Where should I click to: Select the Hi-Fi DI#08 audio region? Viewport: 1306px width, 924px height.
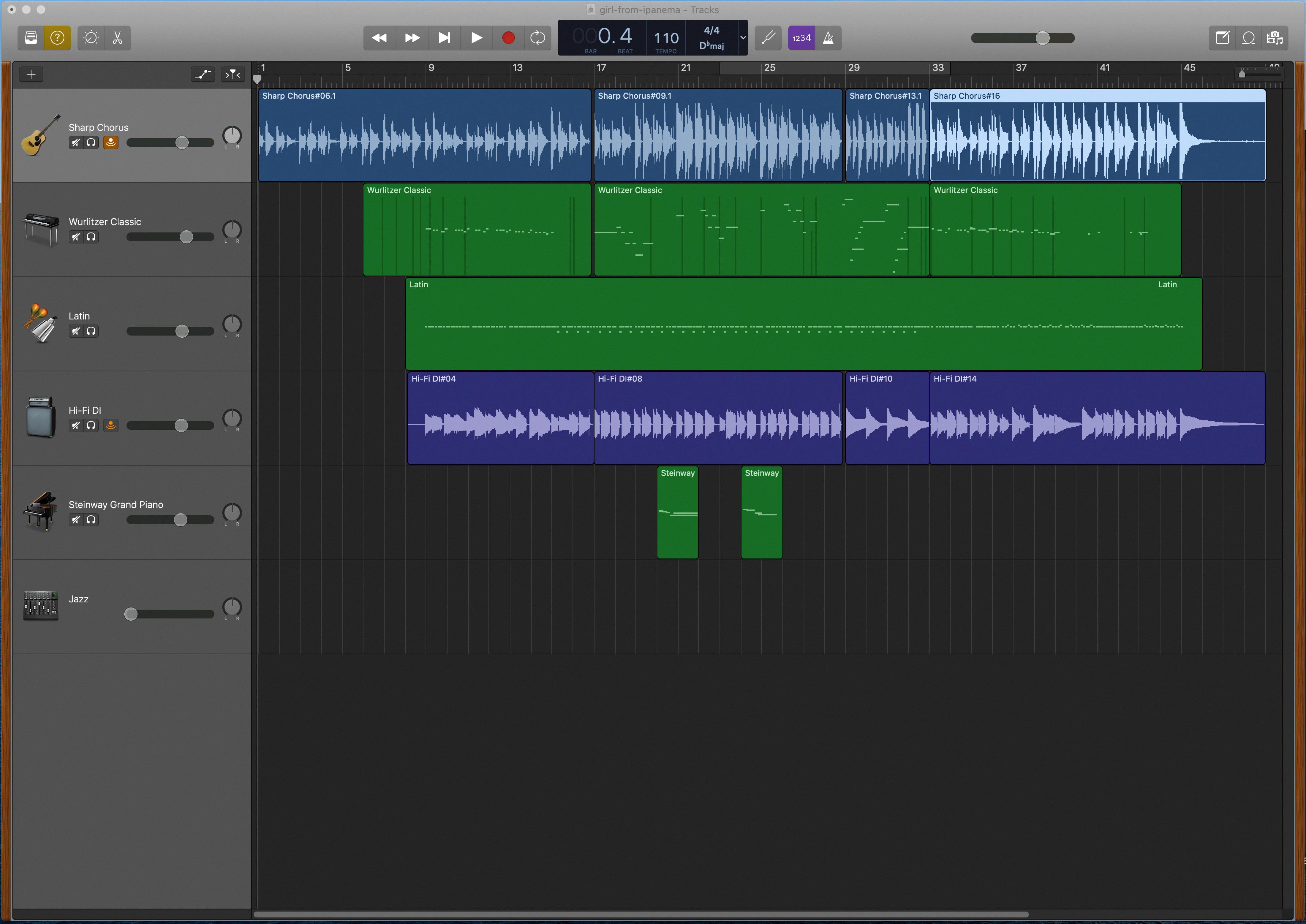[x=718, y=418]
